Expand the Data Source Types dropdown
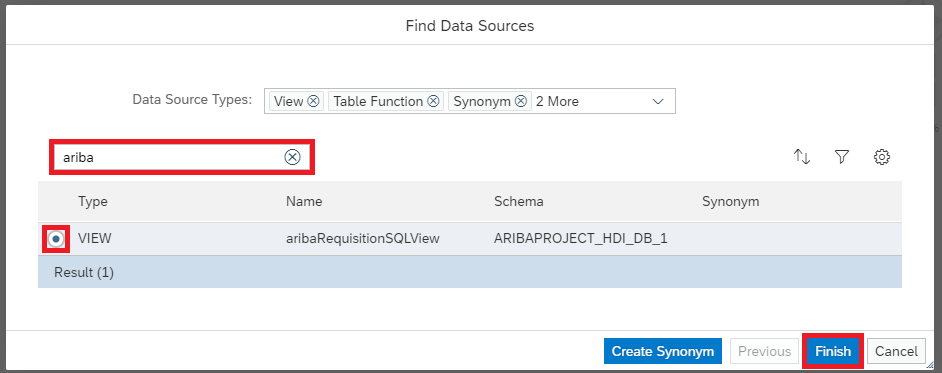Screen dimensions: 942x373 click(x=658, y=102)
